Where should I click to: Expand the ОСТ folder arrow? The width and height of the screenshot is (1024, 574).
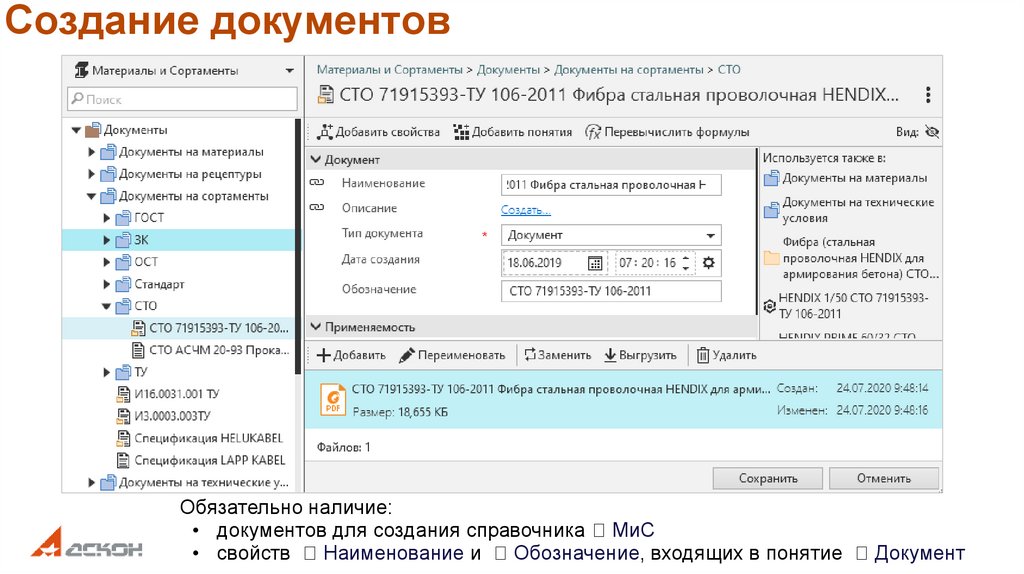click(x=106, y=262)
